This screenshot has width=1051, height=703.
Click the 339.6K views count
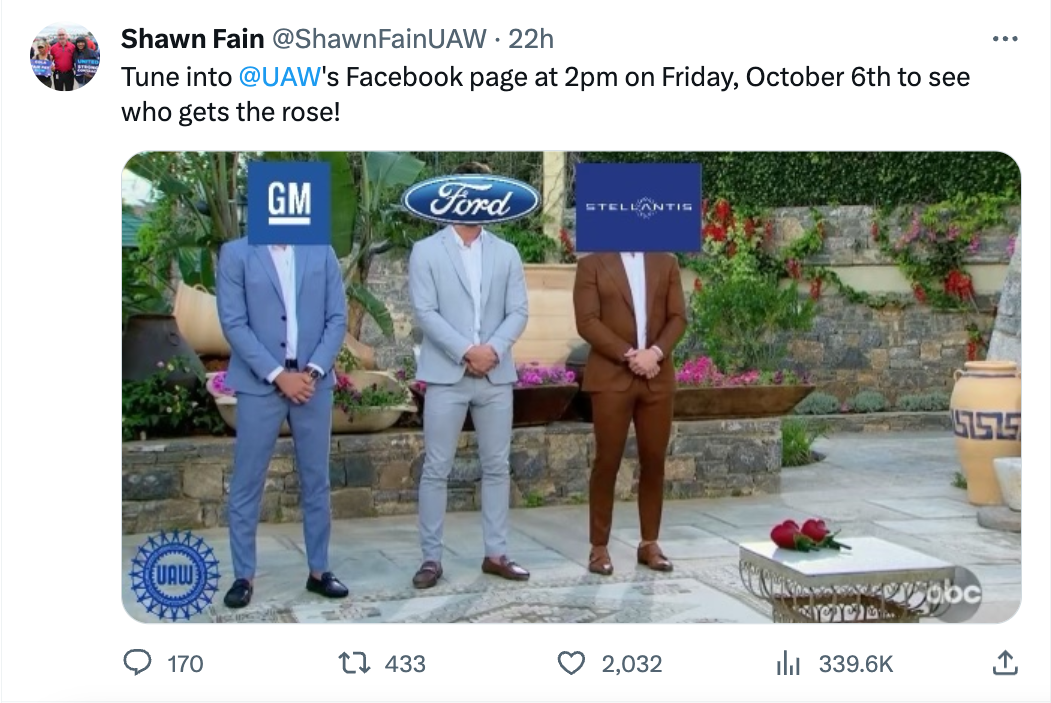(856, 663)
